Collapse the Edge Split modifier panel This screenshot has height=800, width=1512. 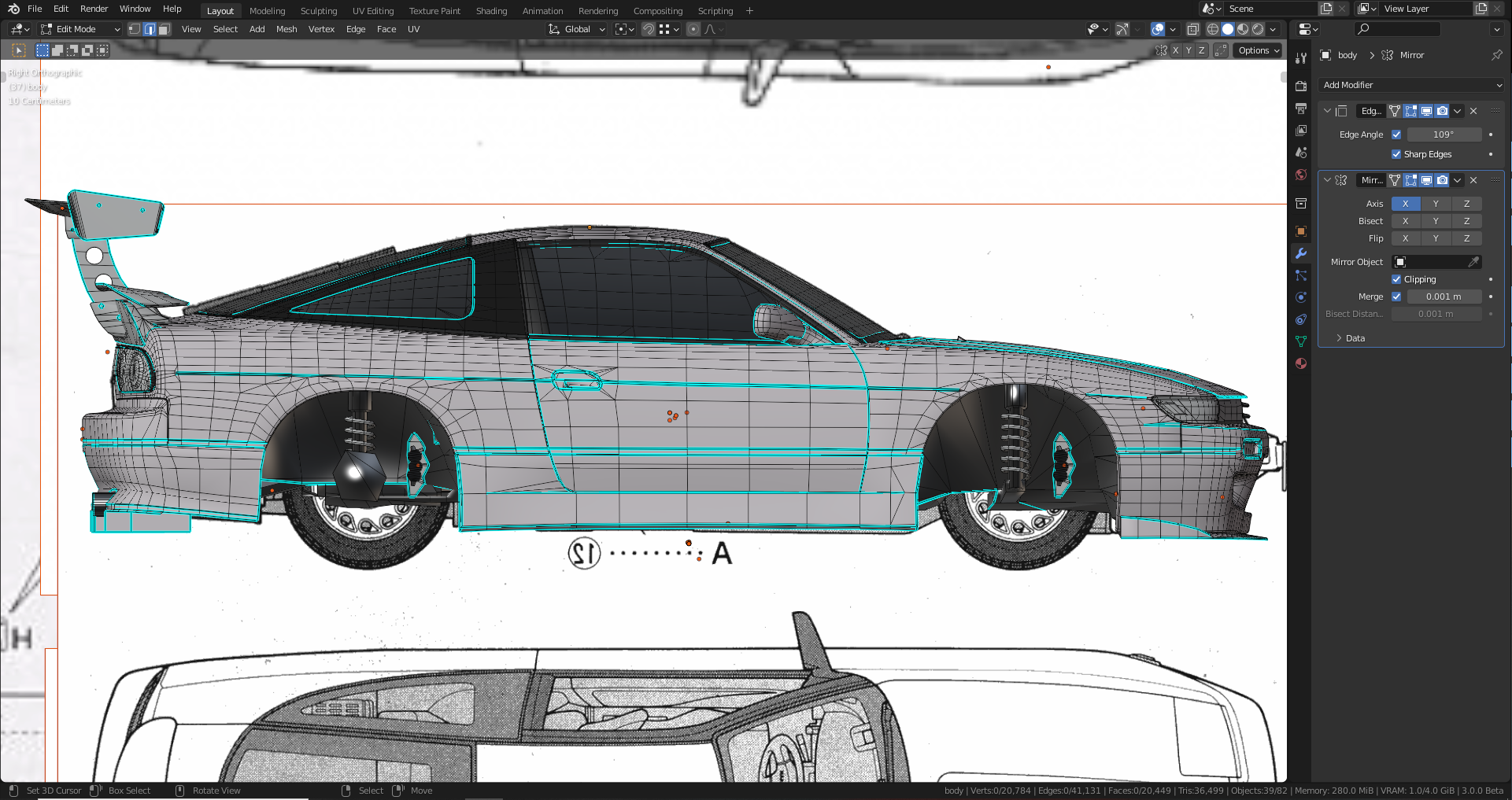click(1327, 111)
